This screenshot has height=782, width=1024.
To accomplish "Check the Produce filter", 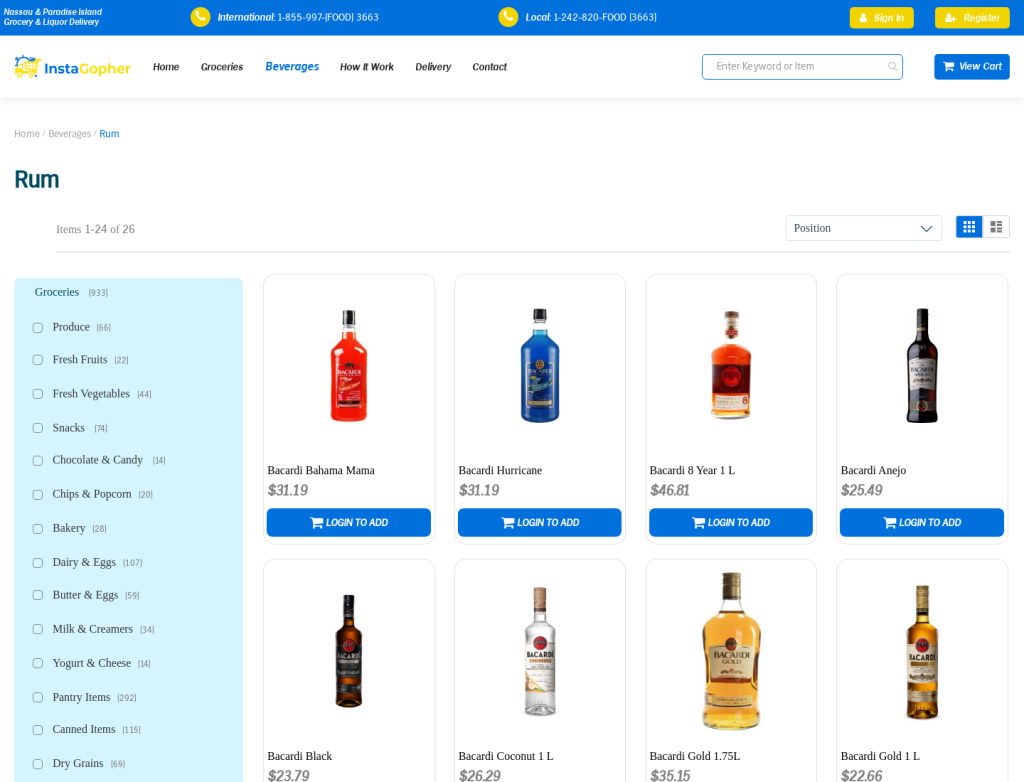I will 38,328.
